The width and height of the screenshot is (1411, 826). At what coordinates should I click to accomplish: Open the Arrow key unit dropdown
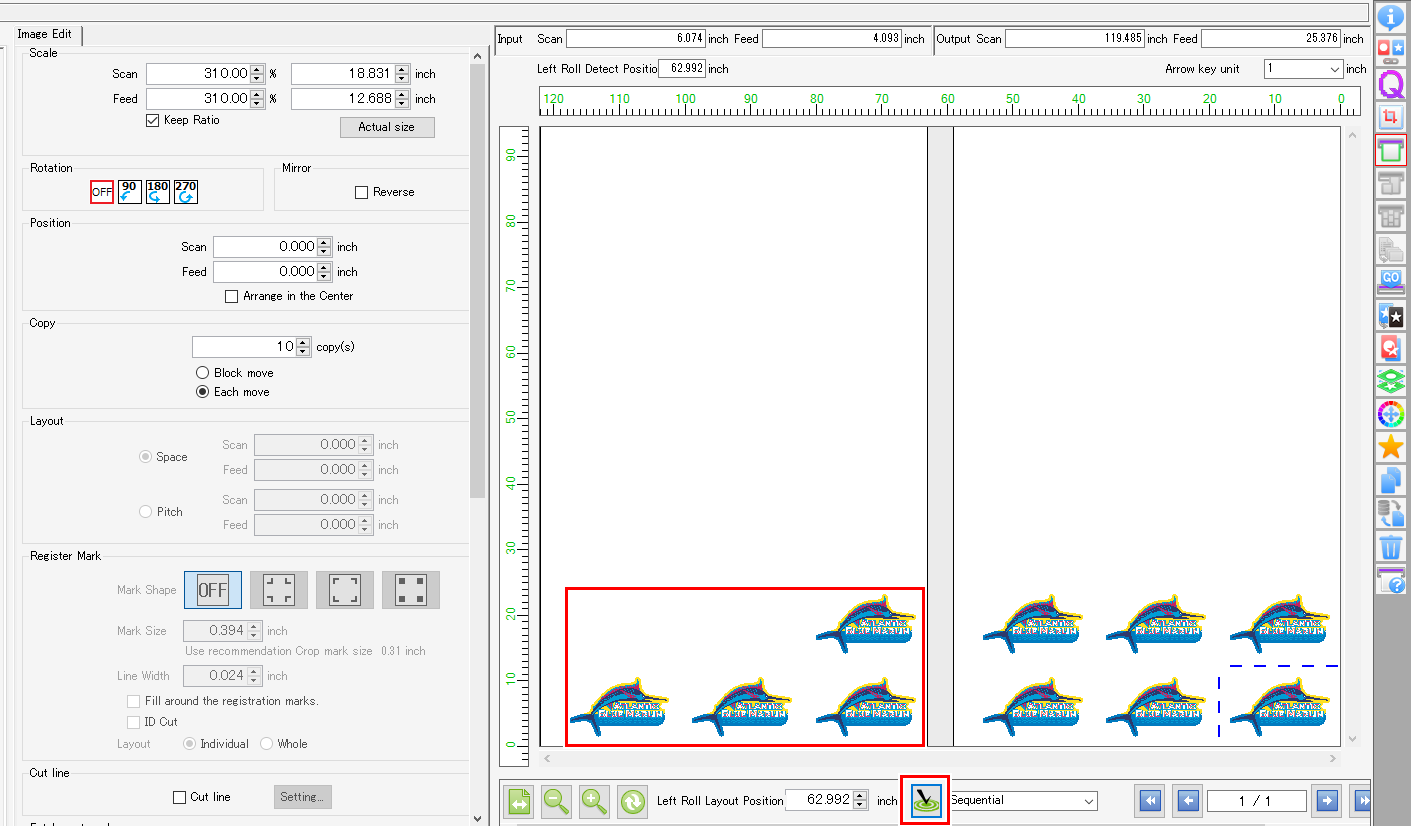coord(1303,69)
